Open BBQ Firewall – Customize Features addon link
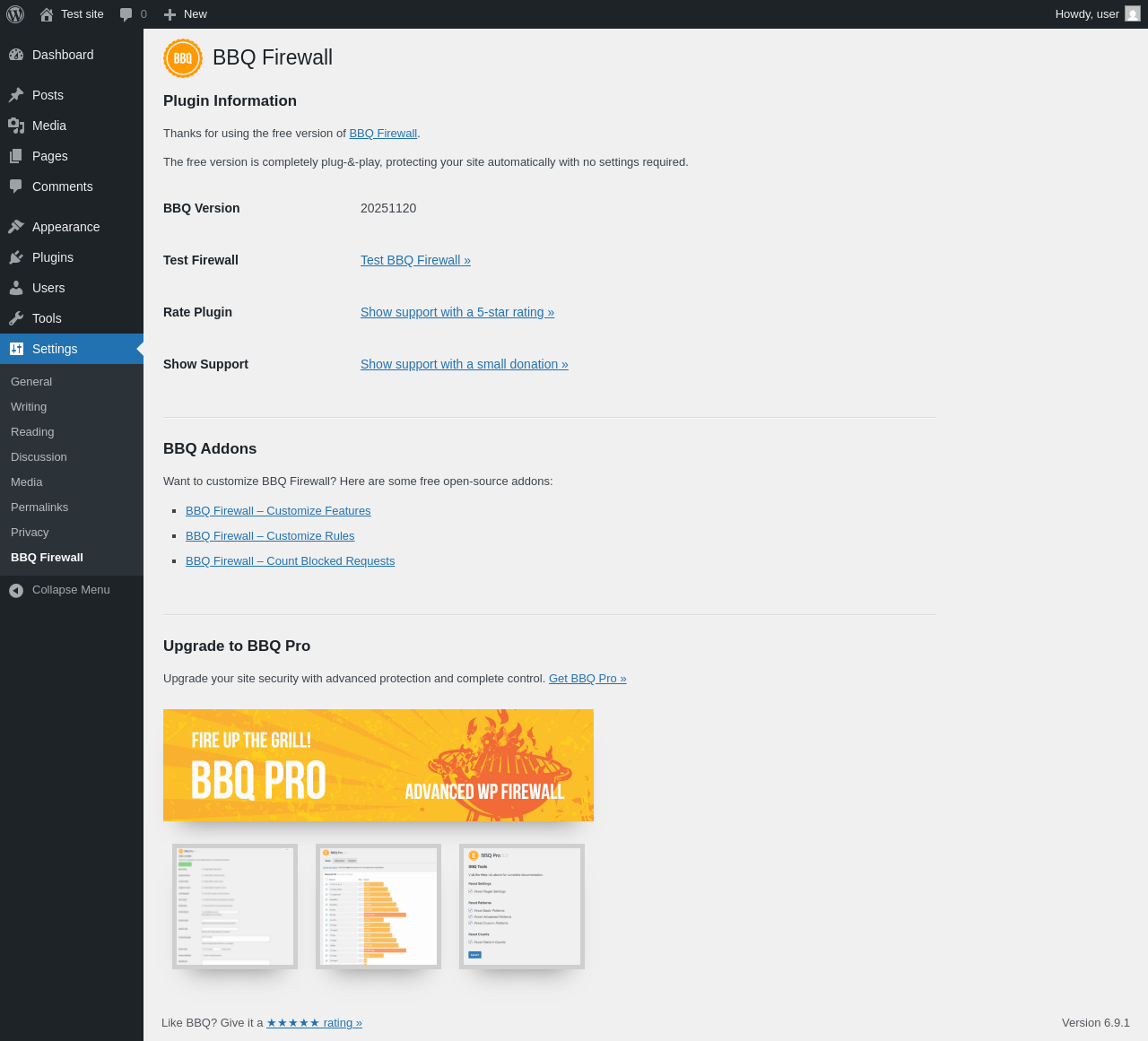The height and width of the screenshot is (1041, 1148). pos(278,511)
